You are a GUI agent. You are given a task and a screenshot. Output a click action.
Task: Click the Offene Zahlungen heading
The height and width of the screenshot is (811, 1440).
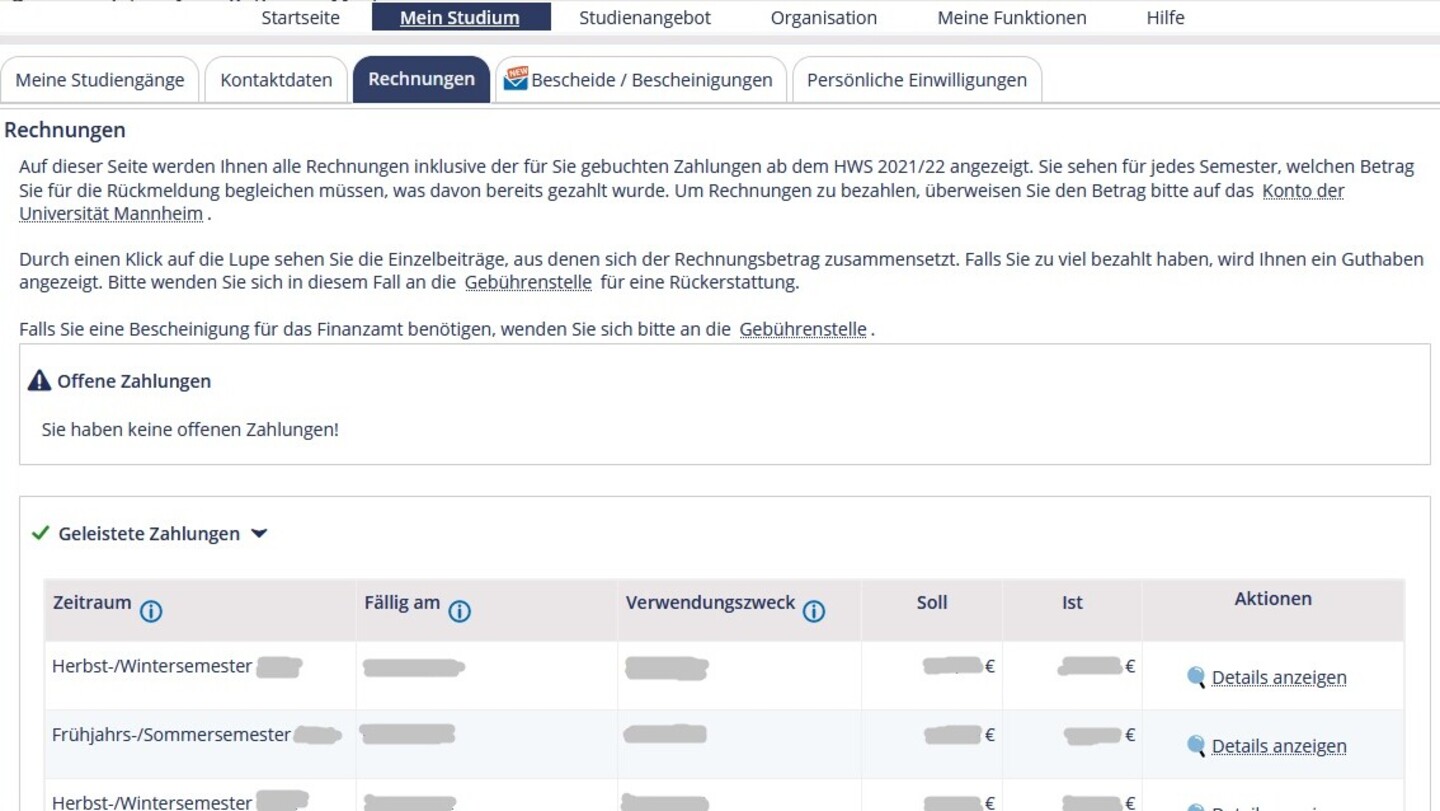point(134,381)
